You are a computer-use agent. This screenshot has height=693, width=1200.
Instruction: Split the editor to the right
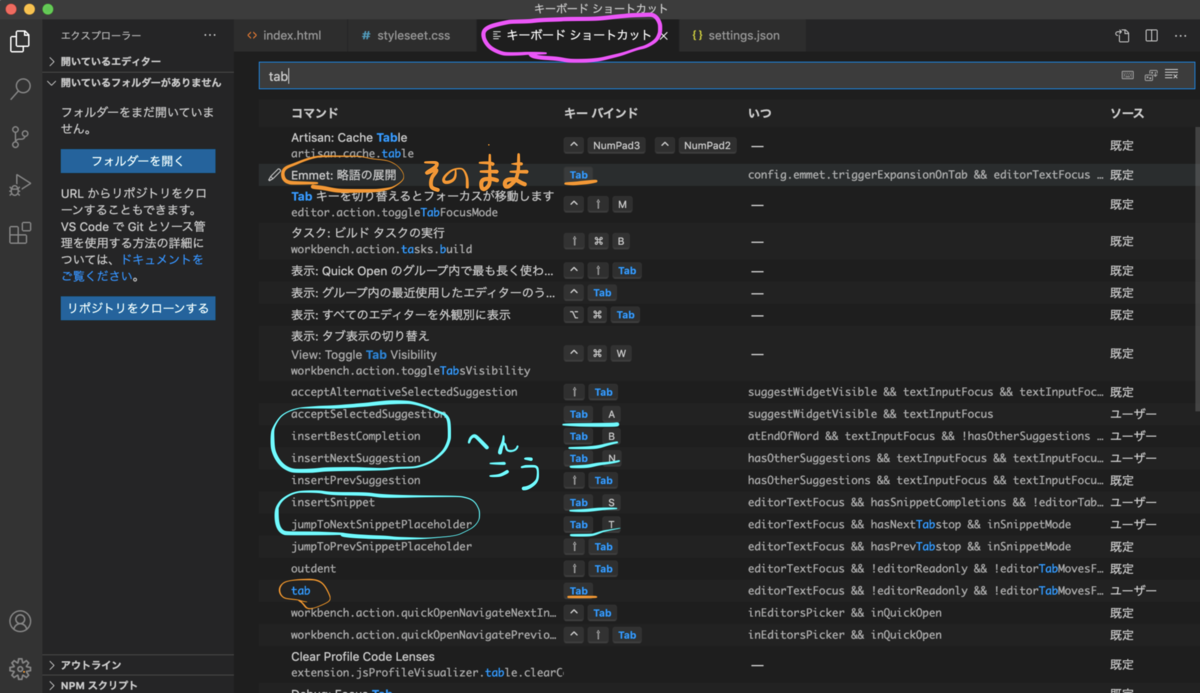tap(1152, 36)
